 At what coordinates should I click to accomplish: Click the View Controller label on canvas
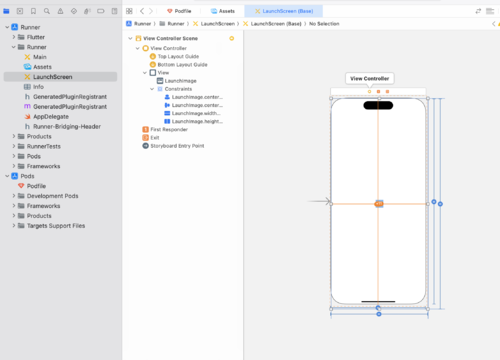point(370,79)
